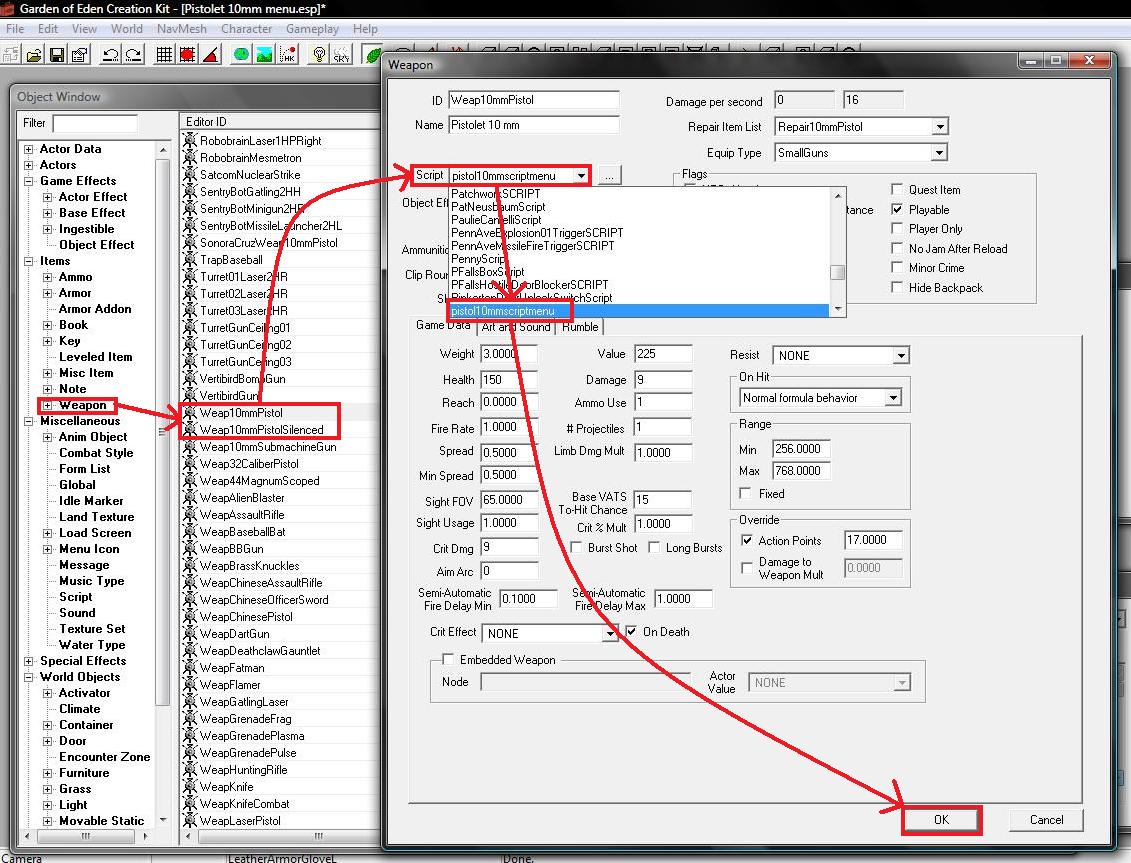Viewport: 1131px width, 863px height.
Task: Expand the Actor Data tree node
Action: [29, 149]
